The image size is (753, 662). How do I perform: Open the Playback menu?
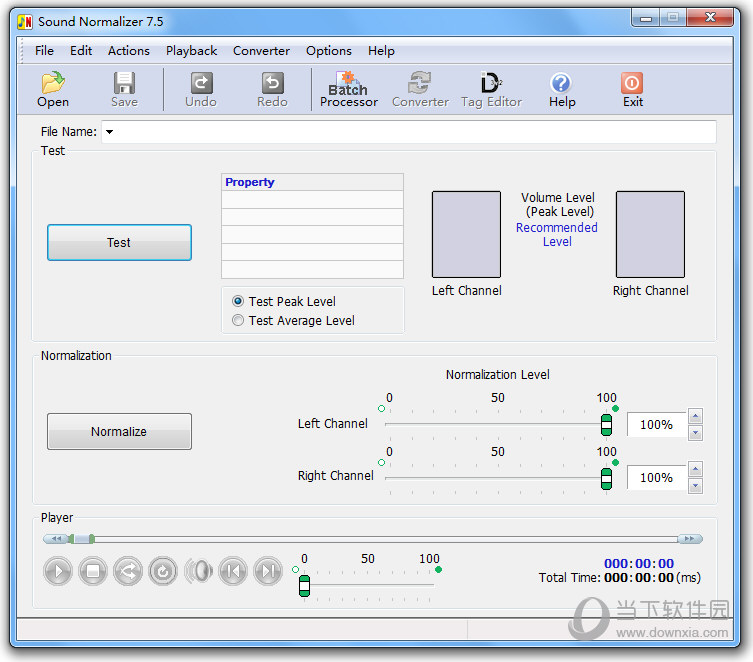[191, 50]
